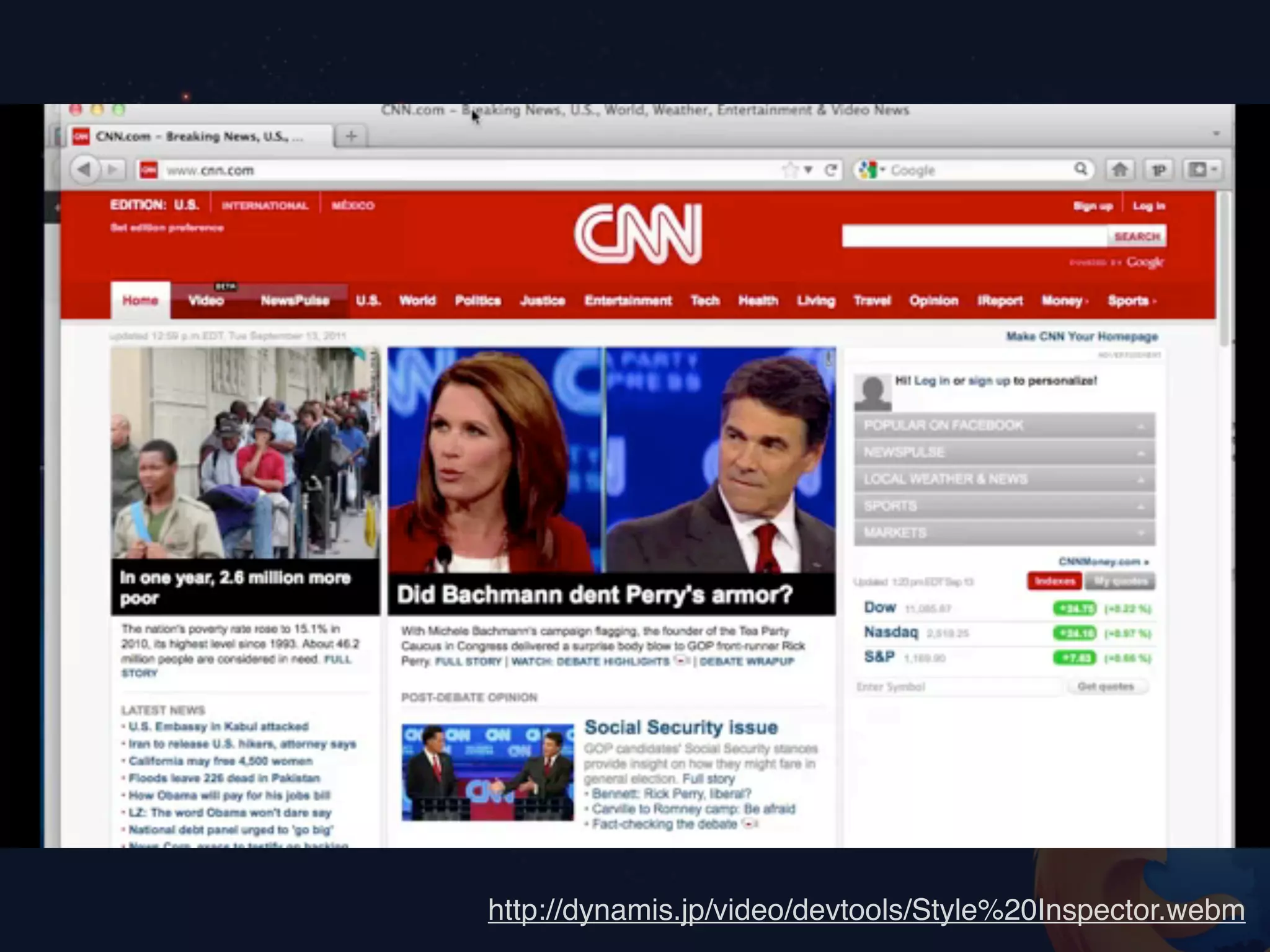Bookmark this page with the star icon
The image size is (1270, 952).
(790, 170)
